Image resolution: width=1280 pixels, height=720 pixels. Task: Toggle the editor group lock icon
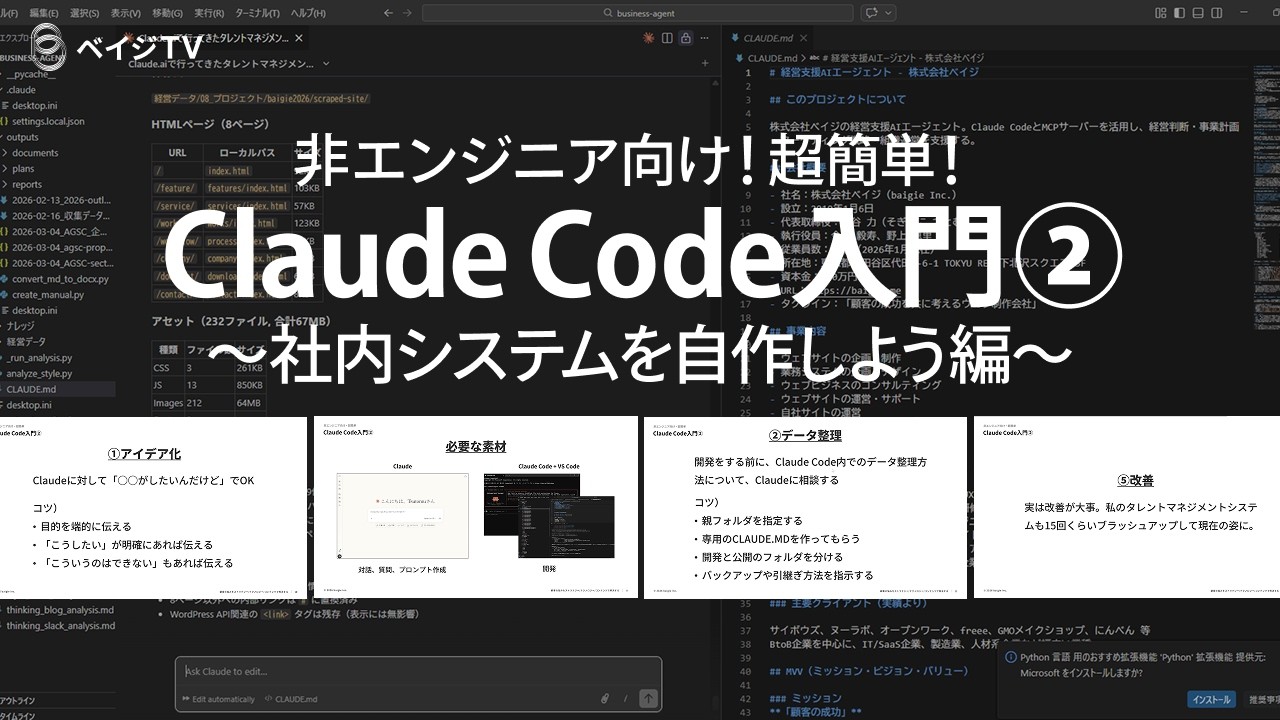(685, 38)
